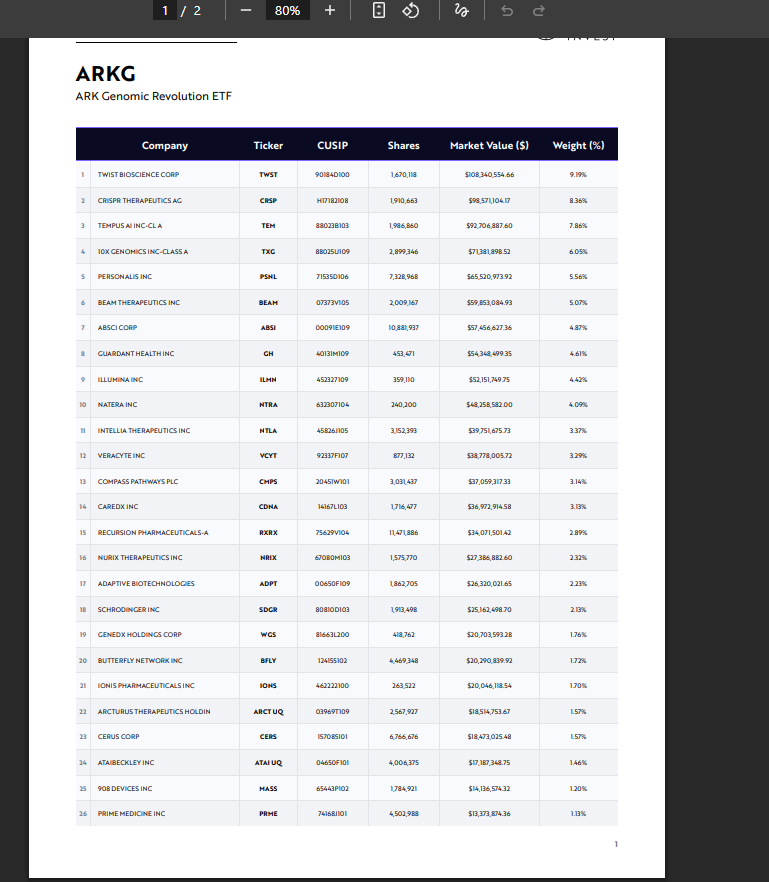Click the zoom out minus icon
This screenshot has width=769, height=882.
pos(246,11)
